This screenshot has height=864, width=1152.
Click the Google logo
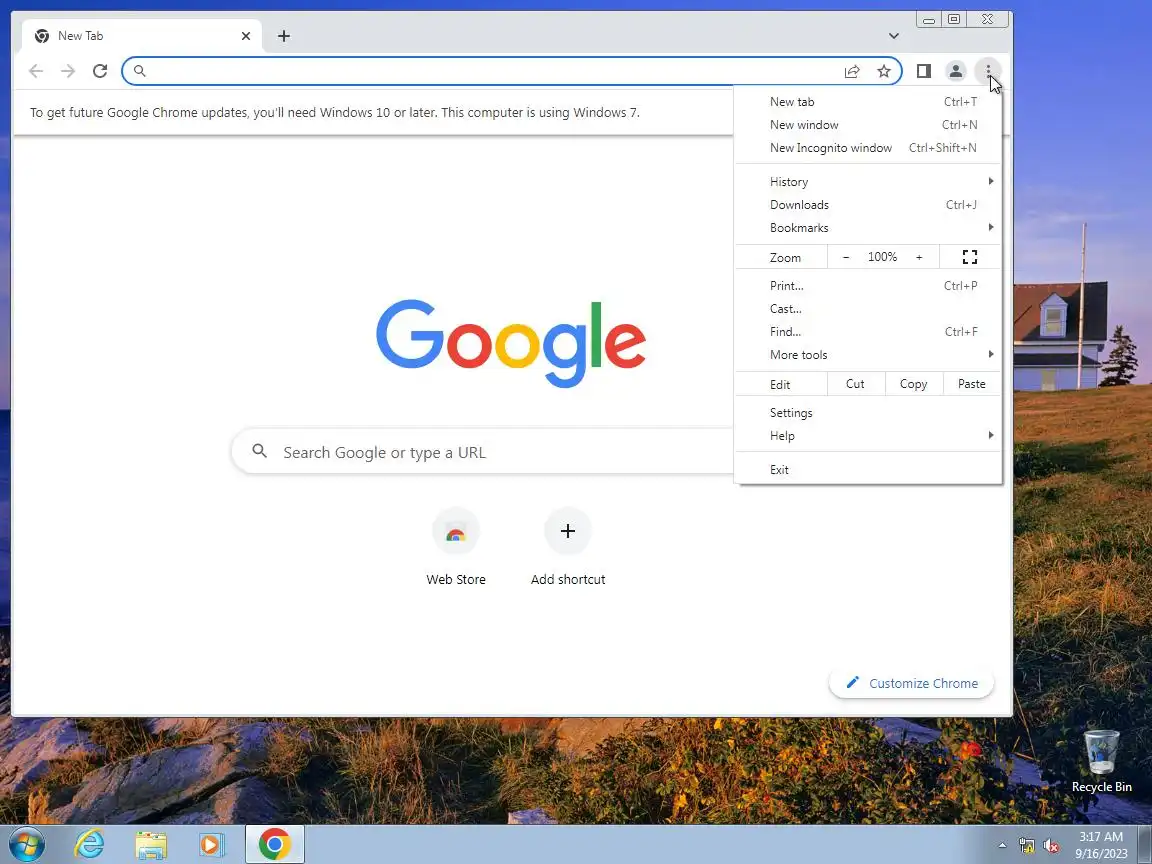pos(511,342)
